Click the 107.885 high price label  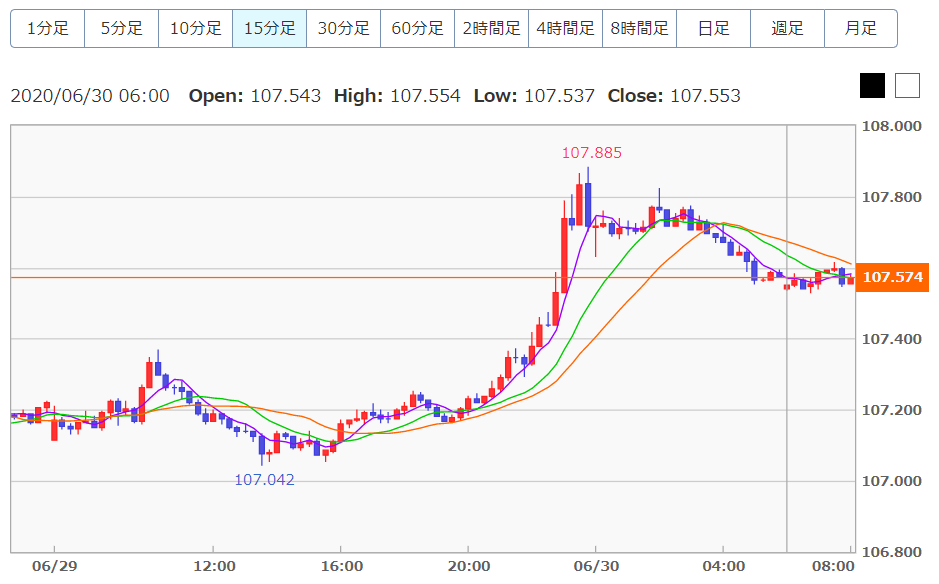click(x=592, y=153)
